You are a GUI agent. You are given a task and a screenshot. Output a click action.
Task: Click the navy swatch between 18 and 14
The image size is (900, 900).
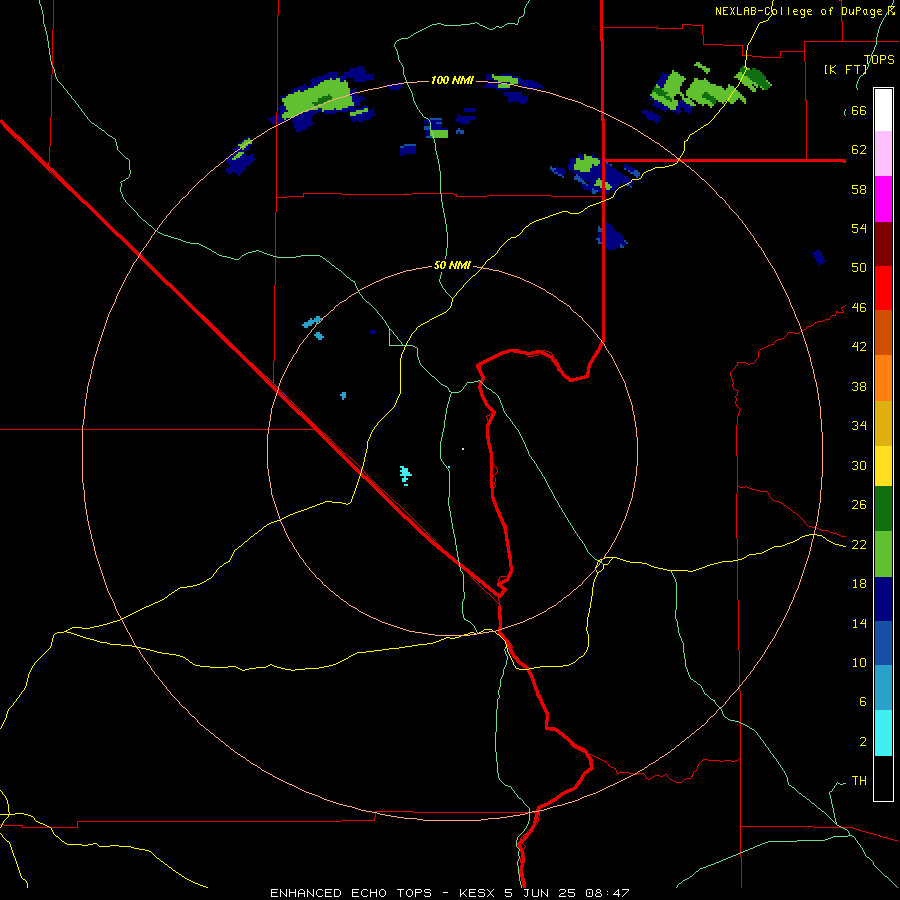(x=883, y=599)
